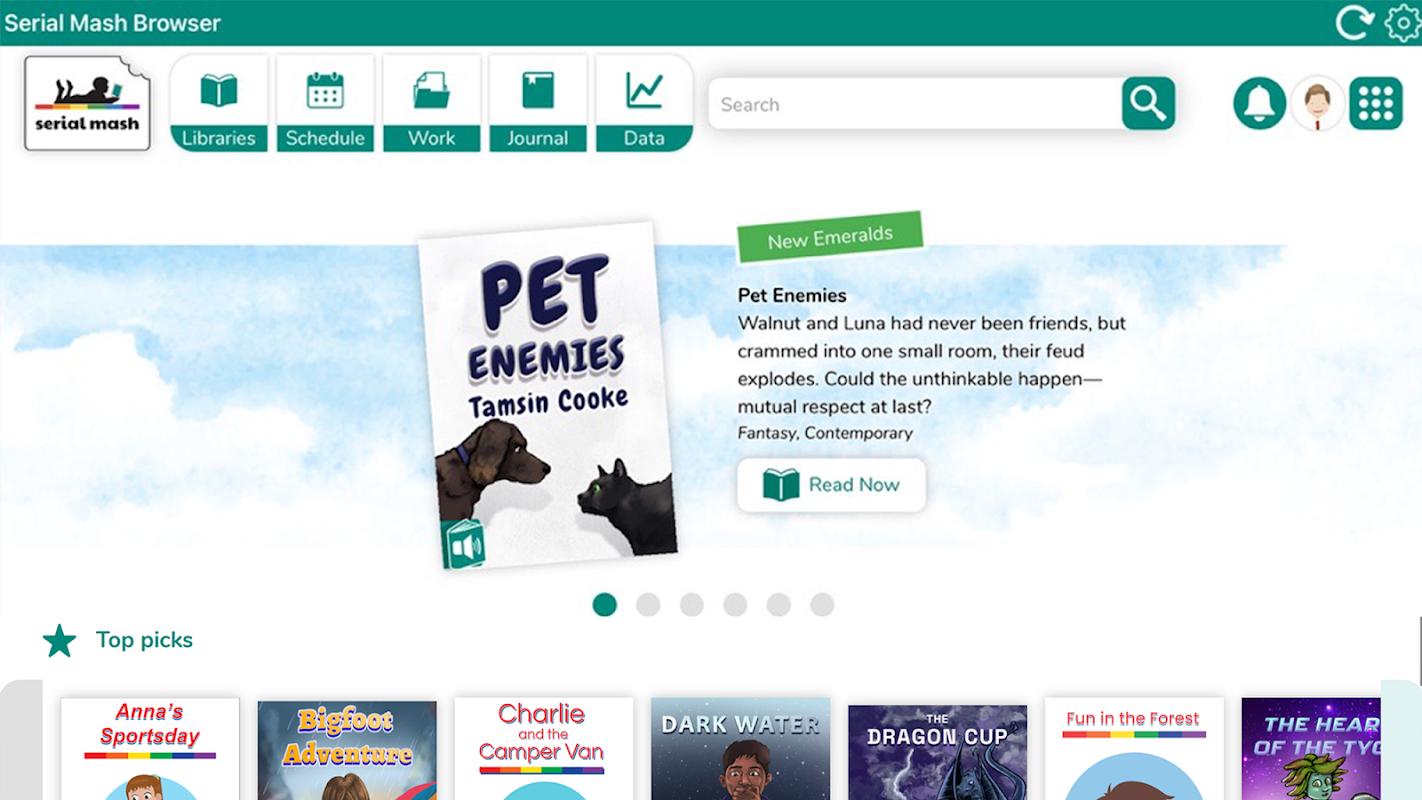This screenshot has width=1422, height=800.
Task: Open the apps grid menu
Action: tap(1376, 104)
